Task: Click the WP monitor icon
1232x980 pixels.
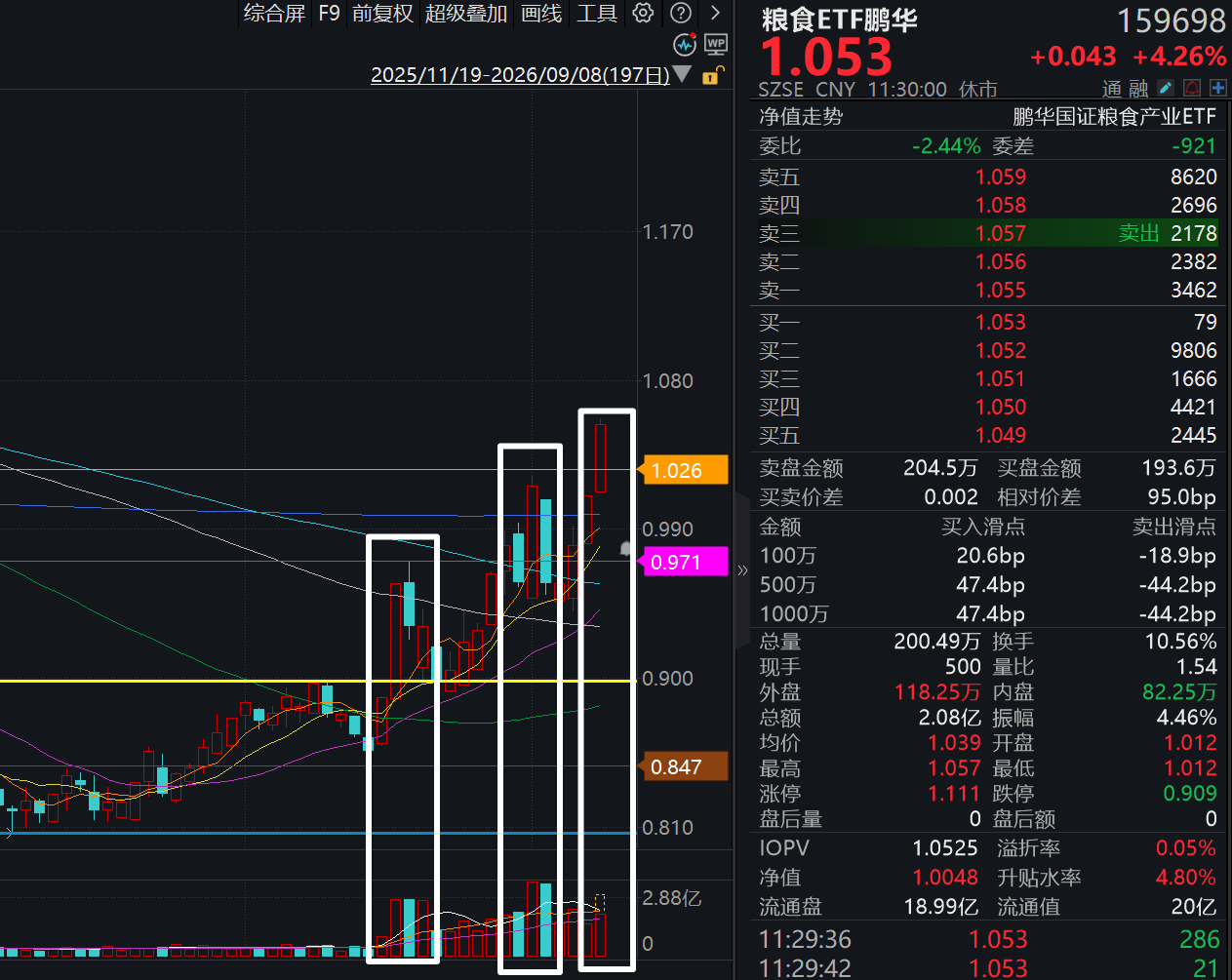Action: point(715,44)
